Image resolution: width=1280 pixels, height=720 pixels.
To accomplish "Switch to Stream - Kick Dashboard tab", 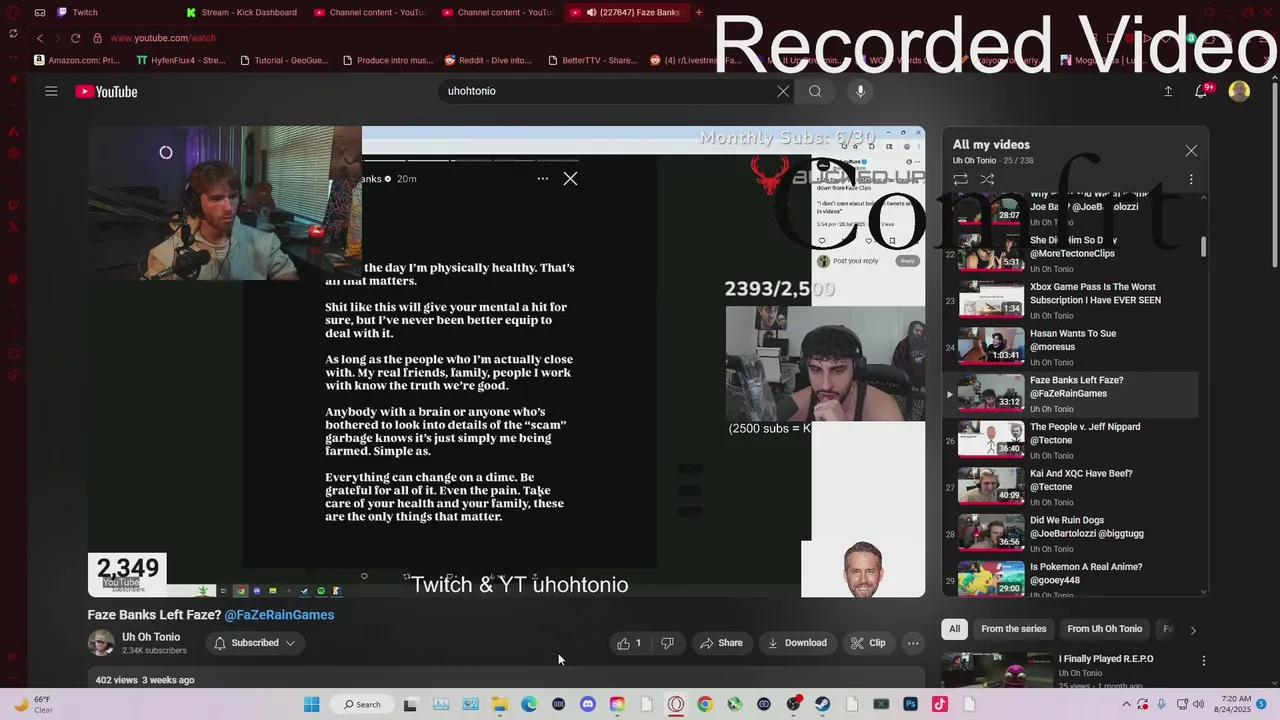I will coord(242,12).
